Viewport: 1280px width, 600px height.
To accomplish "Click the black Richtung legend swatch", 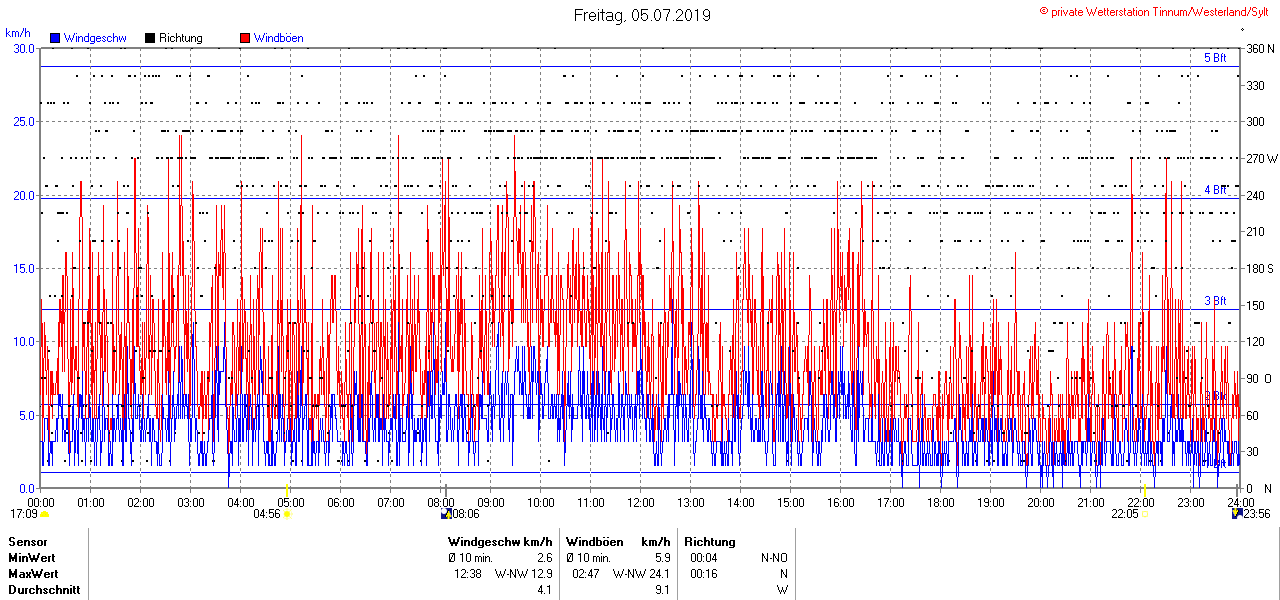I will (150, 38).
